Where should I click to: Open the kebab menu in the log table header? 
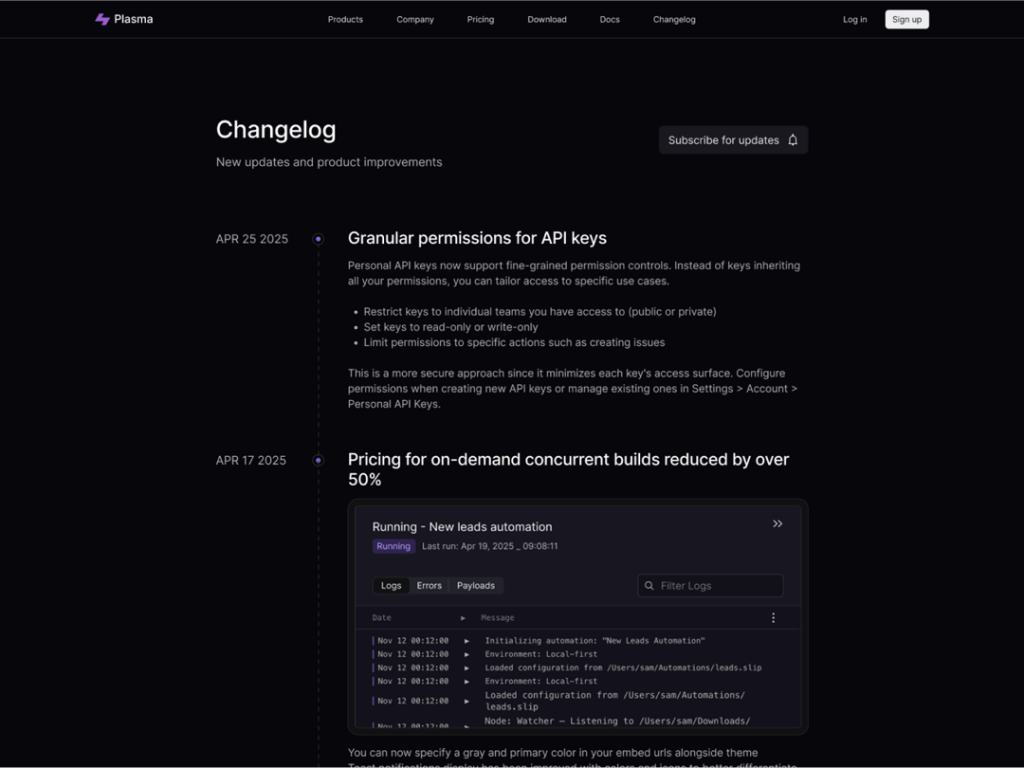point(773,617)
